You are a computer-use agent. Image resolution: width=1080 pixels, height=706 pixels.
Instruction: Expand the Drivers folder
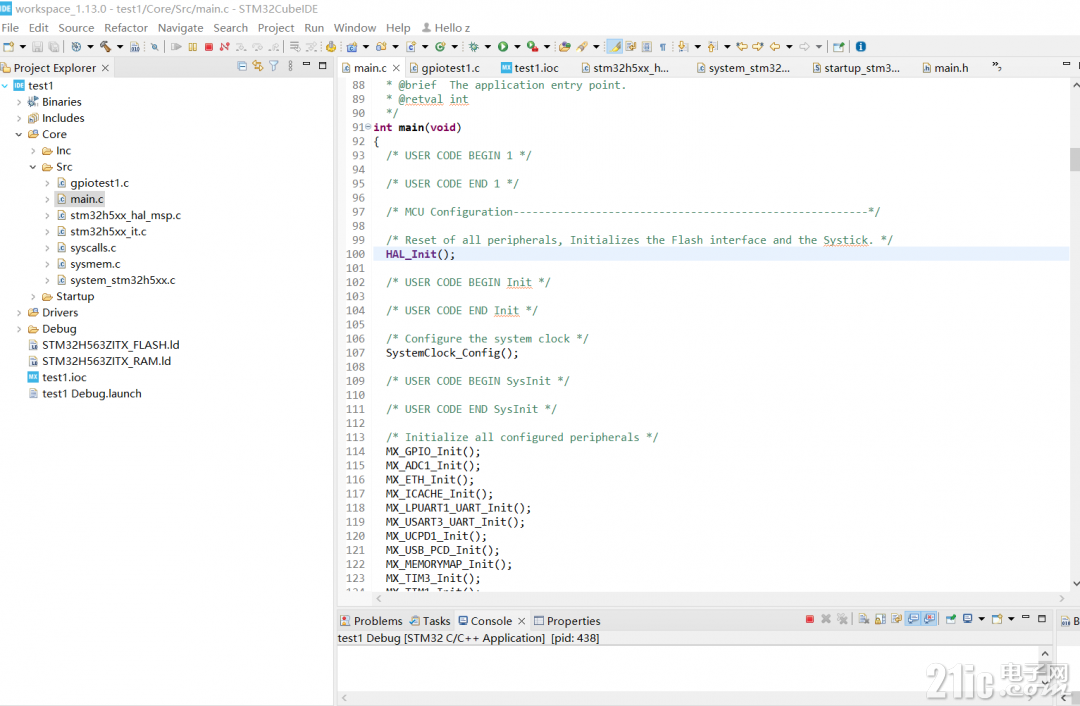point(19,313)
